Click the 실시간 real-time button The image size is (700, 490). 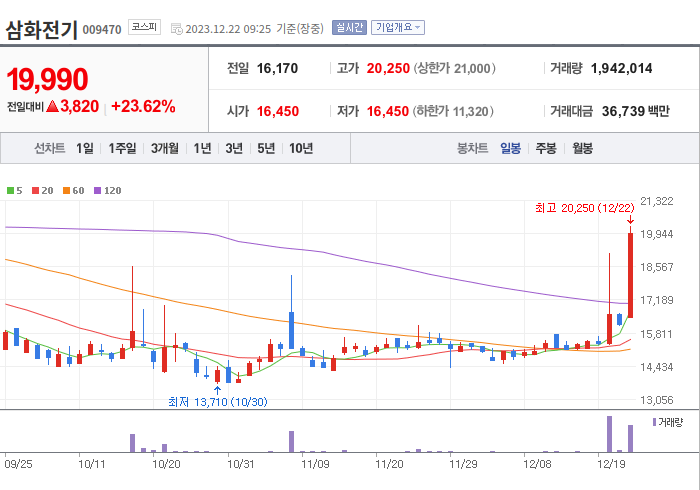click(349, 28)
